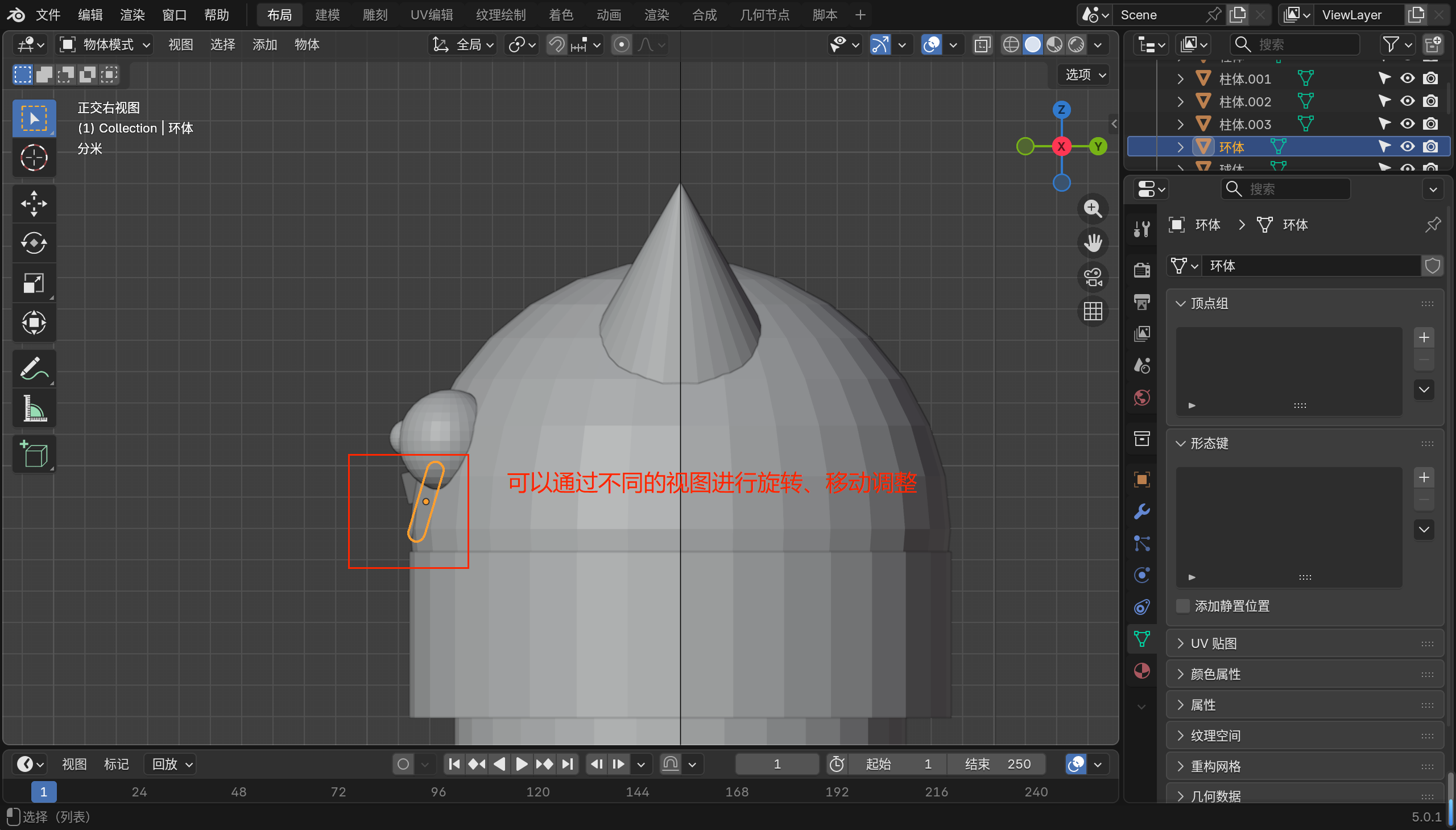Select the Measure tool
The width and height of the screenshot is (1456, 830).
34,408
